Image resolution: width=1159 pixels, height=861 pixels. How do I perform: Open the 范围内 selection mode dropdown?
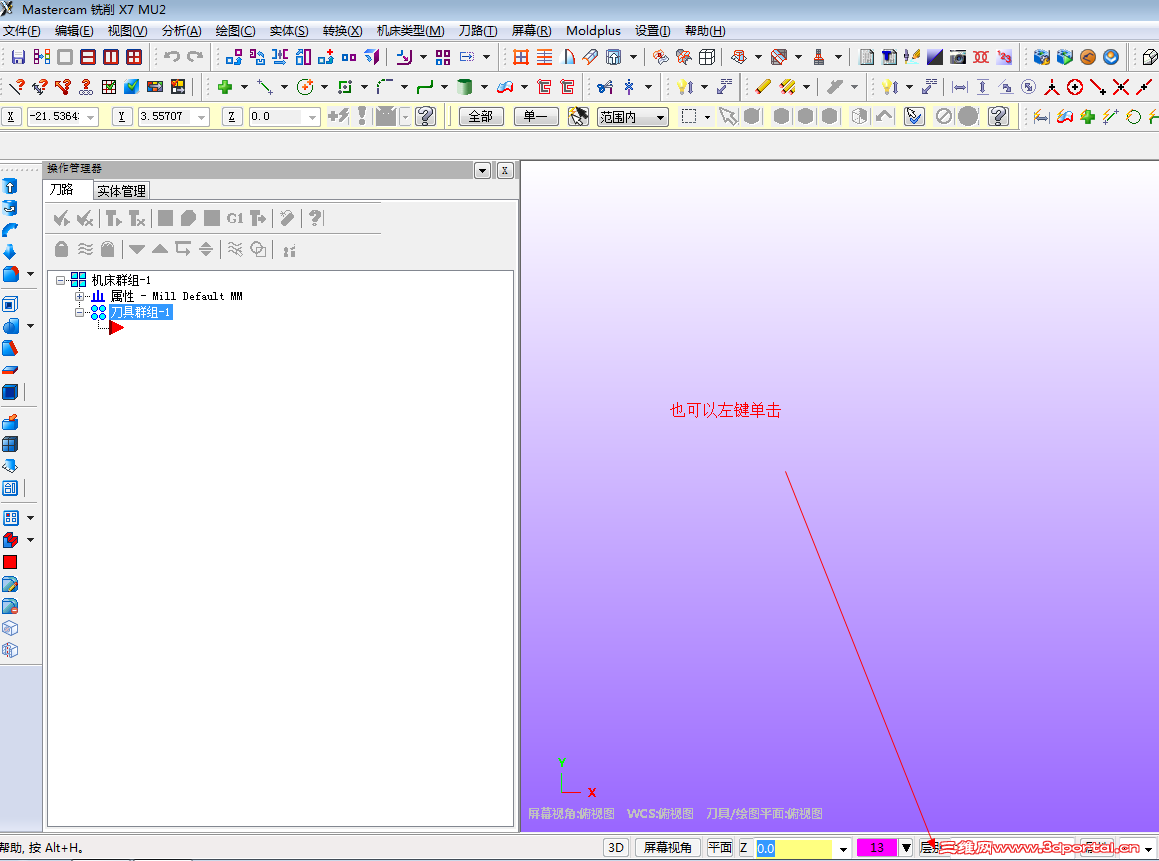point(661,117)
